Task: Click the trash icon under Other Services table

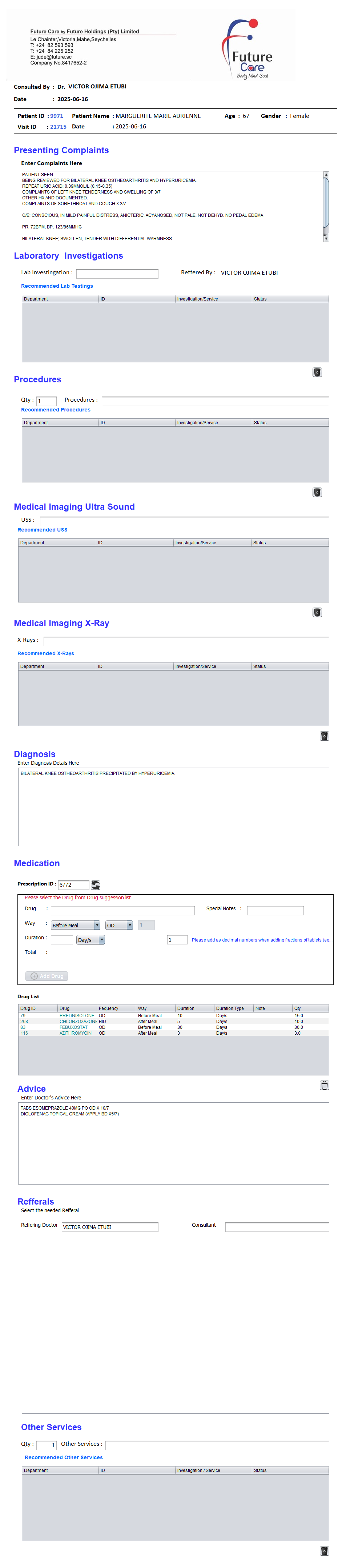Action: click(324, 1551)
